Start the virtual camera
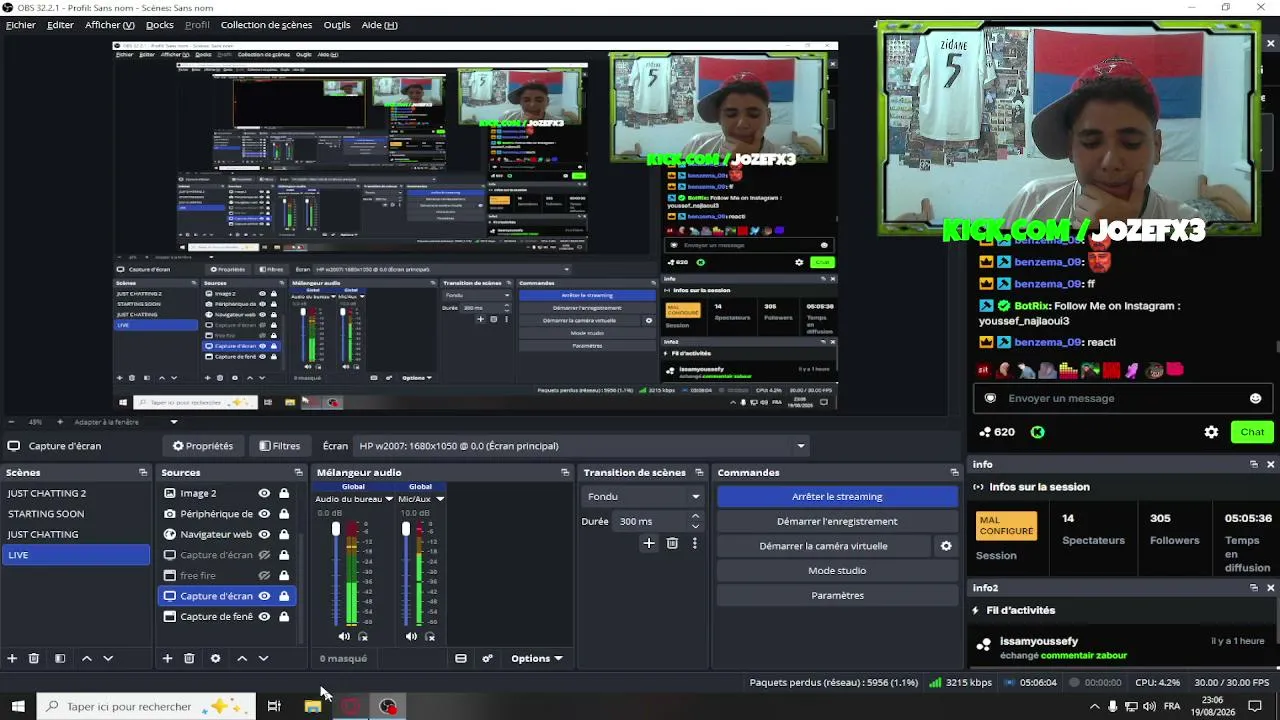Screen dimensions: 1280x720 click(x=823, y=546)
